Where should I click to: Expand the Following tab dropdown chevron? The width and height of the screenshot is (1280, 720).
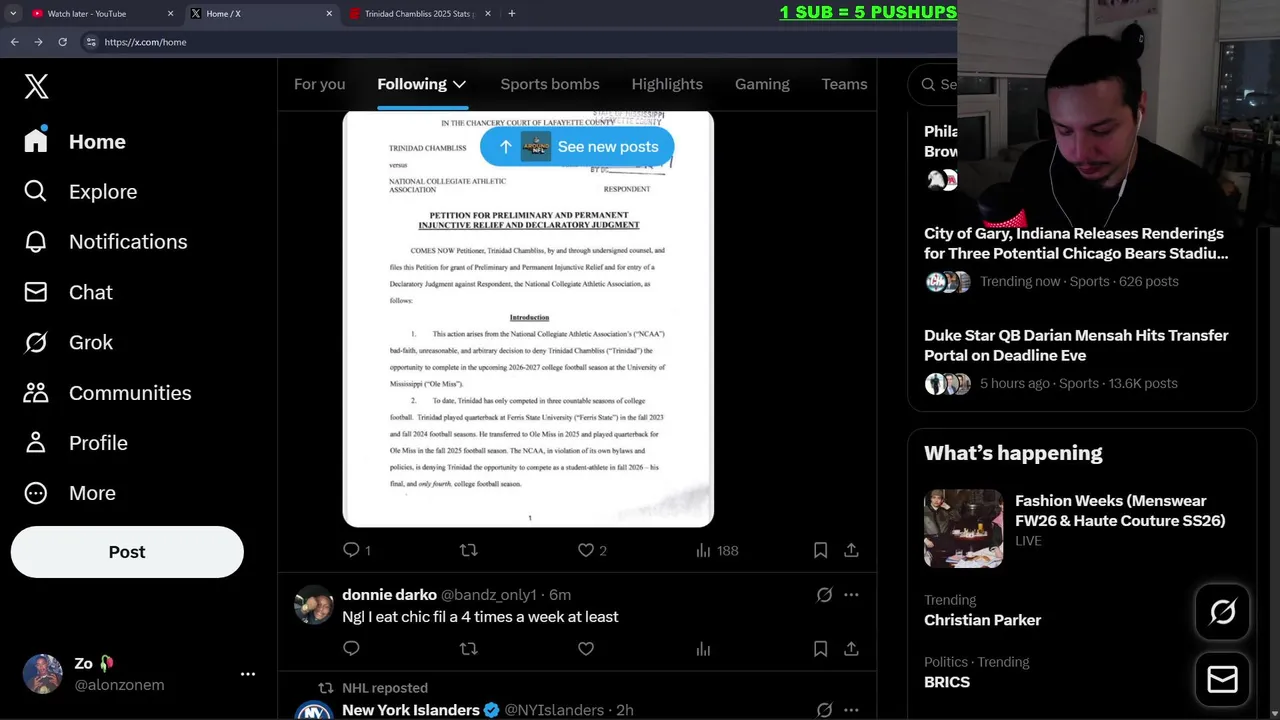click(x=459, y=84)
